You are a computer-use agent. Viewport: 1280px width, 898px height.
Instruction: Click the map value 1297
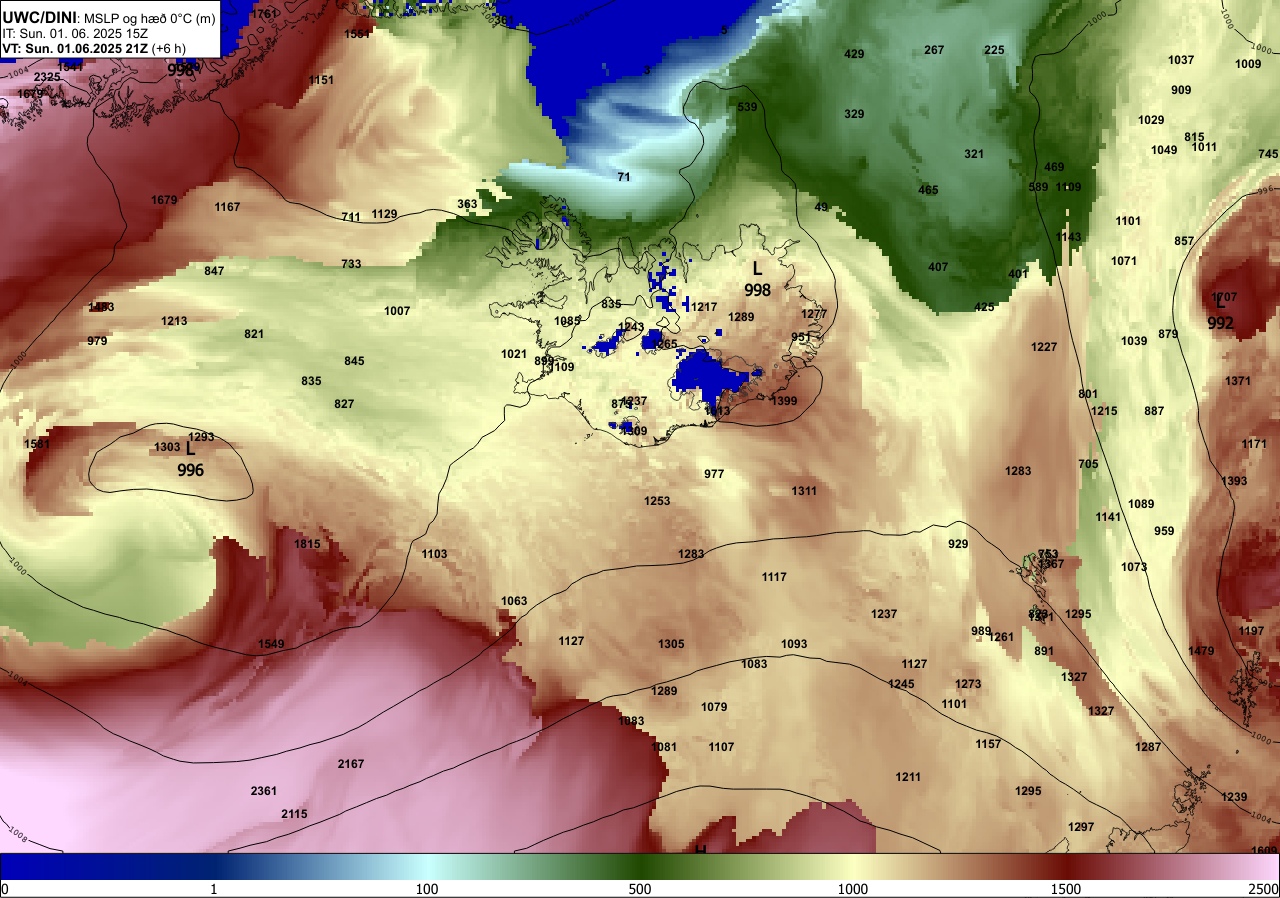pyautogui.click(x=1081, y=827)
